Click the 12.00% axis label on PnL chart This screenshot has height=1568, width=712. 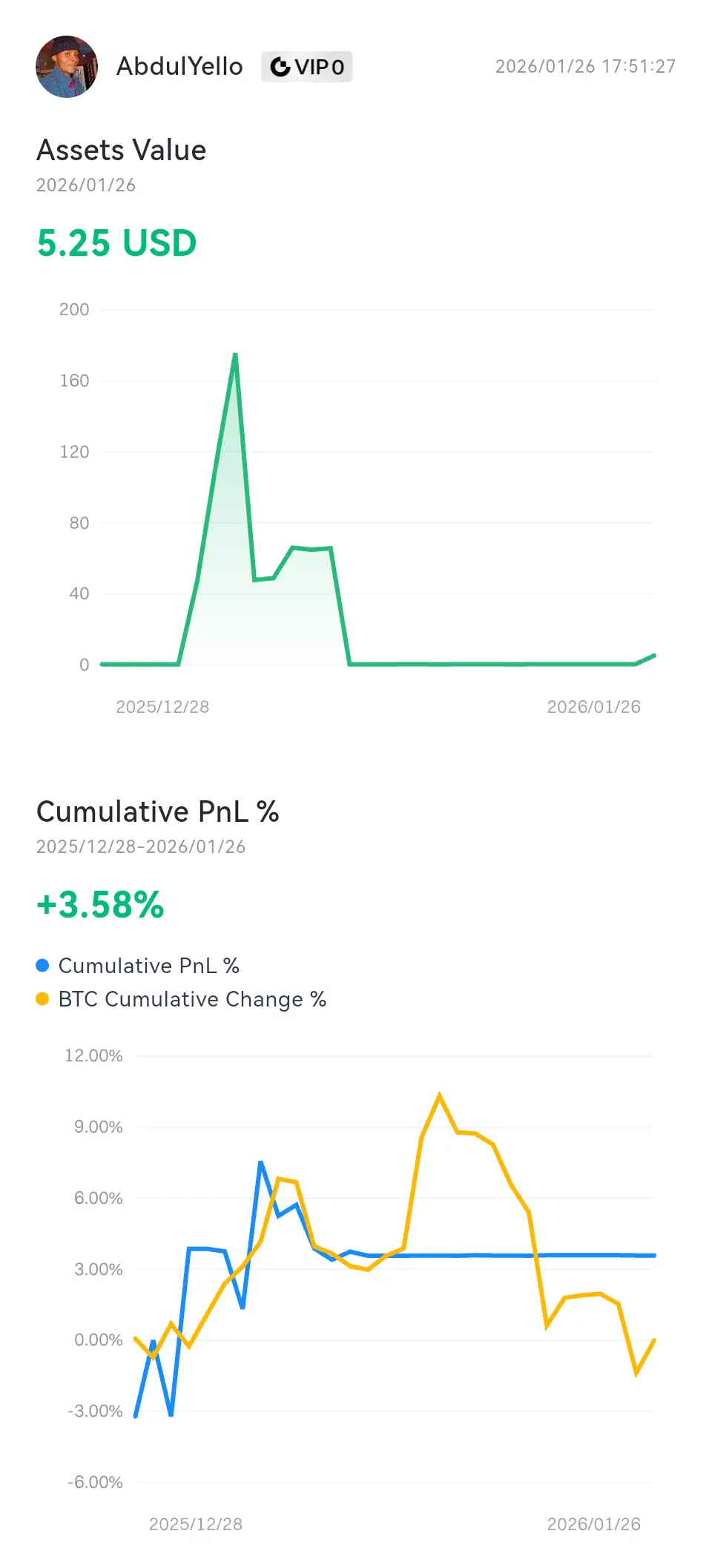[93, 1055]
